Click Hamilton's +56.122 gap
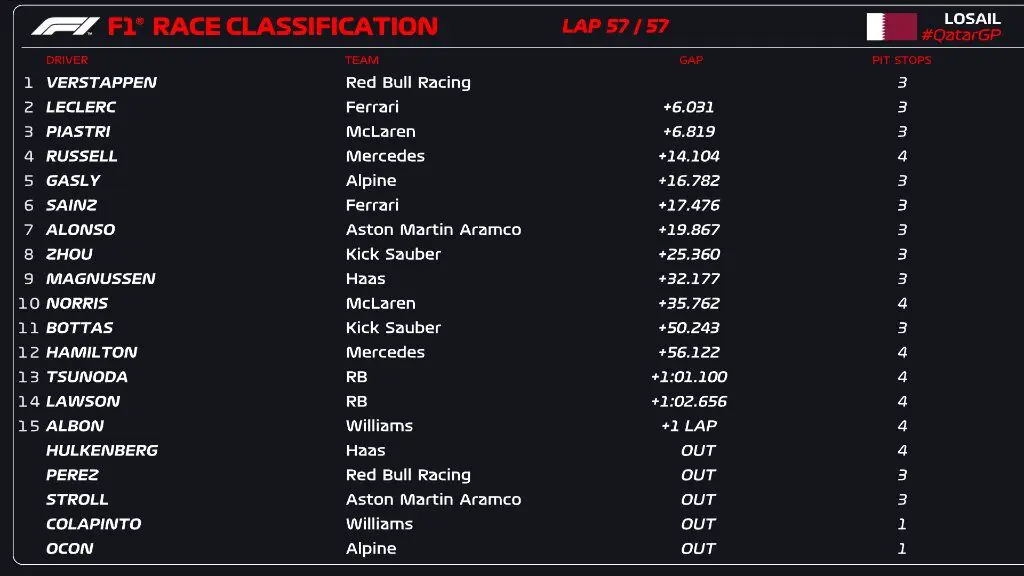Screen dimensions: 1024x576 689,352
